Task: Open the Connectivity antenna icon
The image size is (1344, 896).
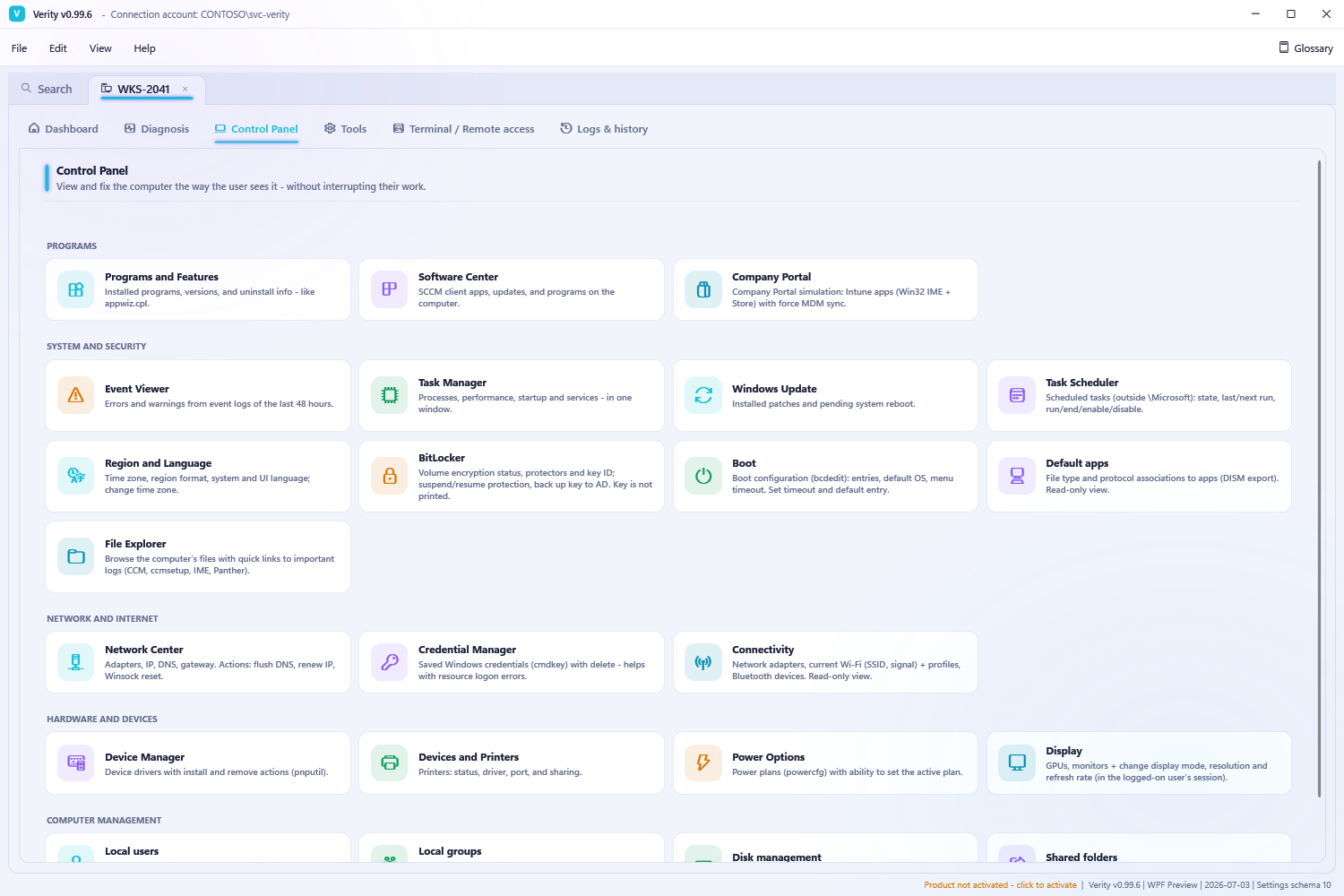Action: coord(703,662)
